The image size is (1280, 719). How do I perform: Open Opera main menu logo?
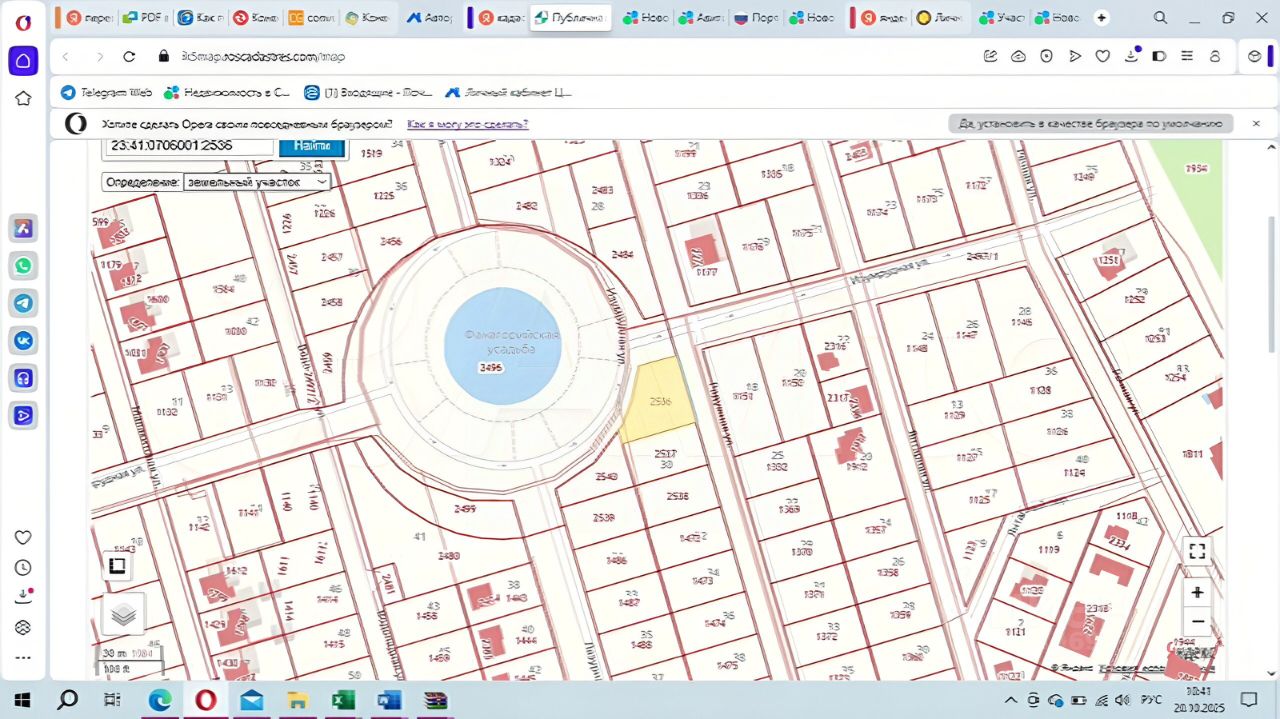[x=23, y=23]
